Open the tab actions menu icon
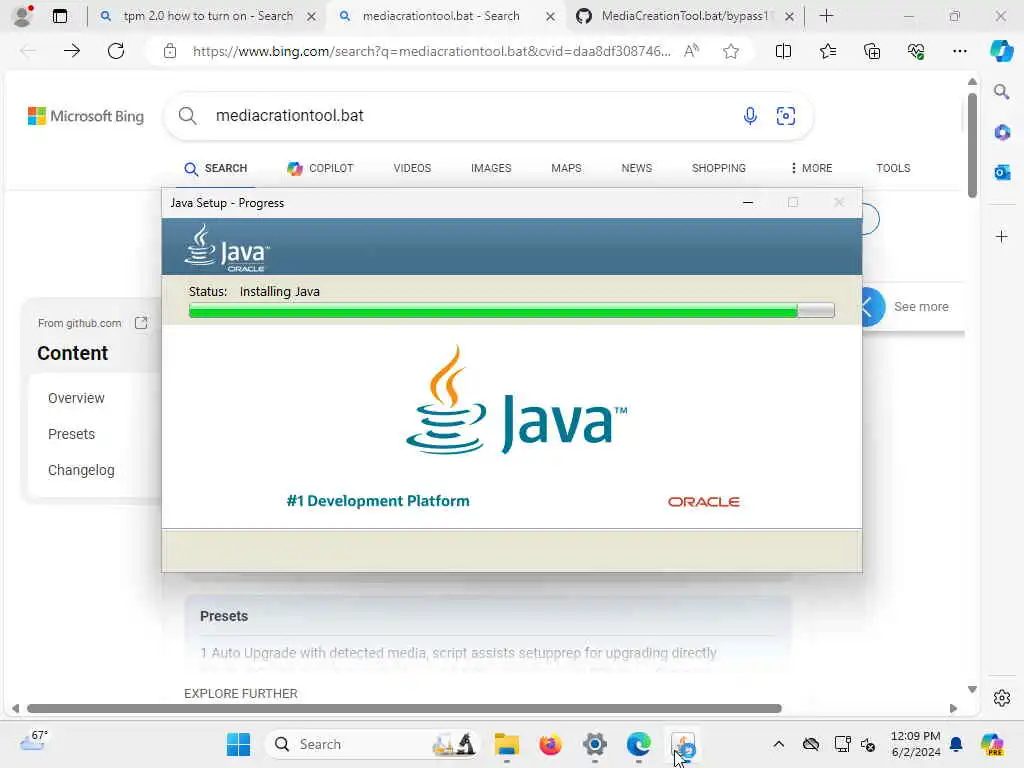This screenshot has width=1024, height=768. tap(59, 16)
